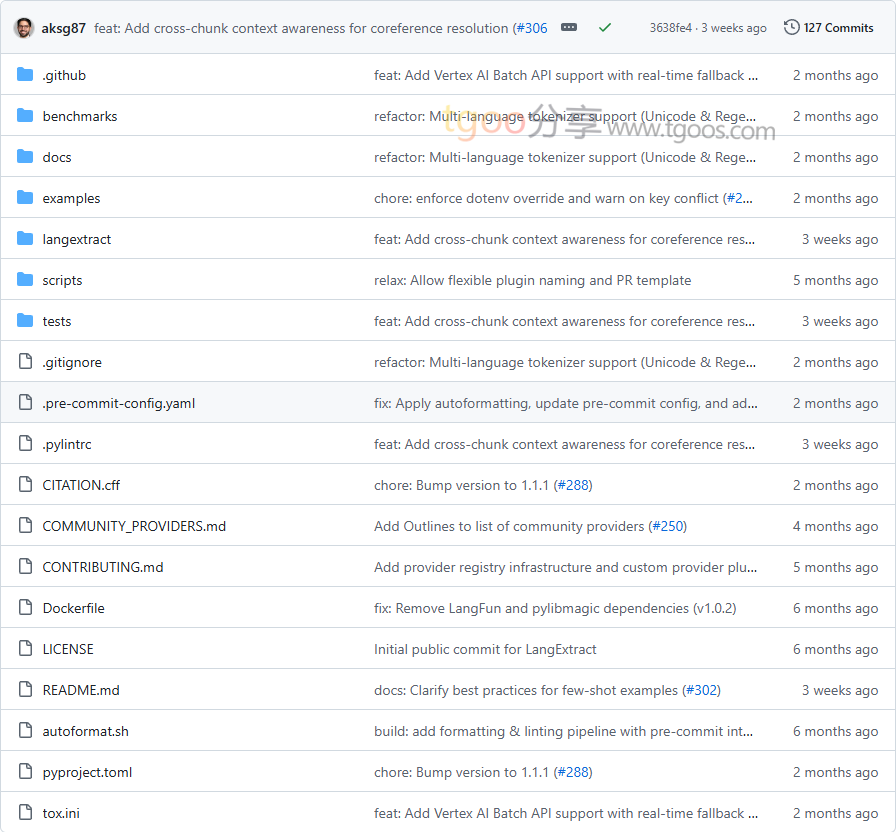The width and height of the screenshot is (896, 833).
Task: Open the docs folder
Action: coord(57,157)
